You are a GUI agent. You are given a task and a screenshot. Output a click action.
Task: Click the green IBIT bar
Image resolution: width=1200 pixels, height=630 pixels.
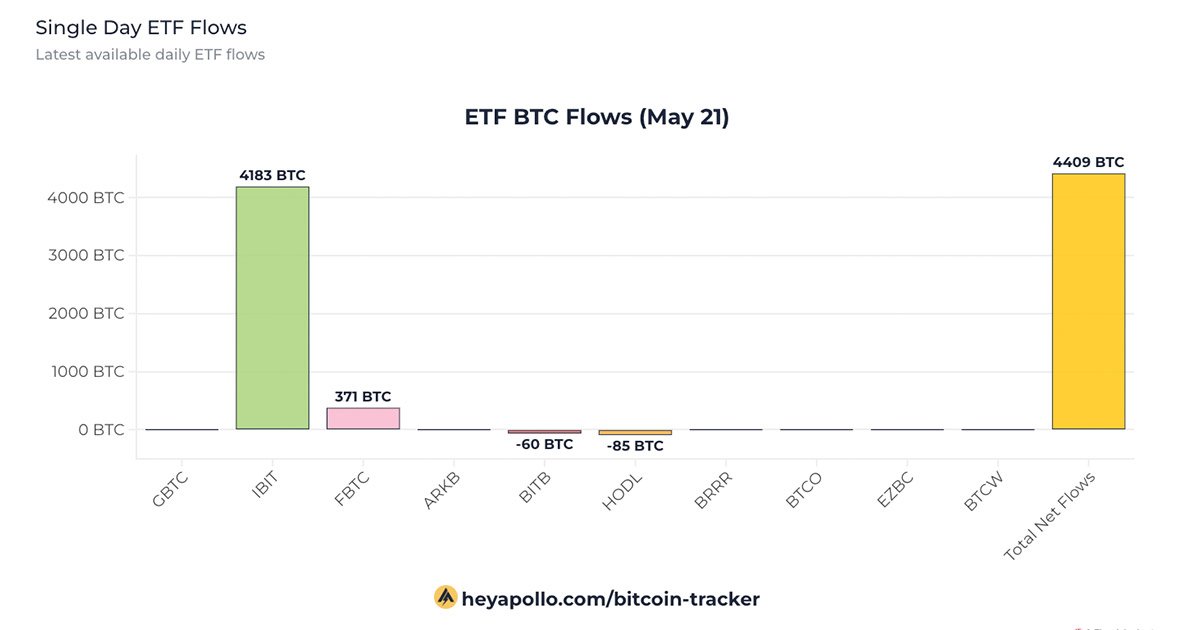pyautogui.click(x=272, y=308)
